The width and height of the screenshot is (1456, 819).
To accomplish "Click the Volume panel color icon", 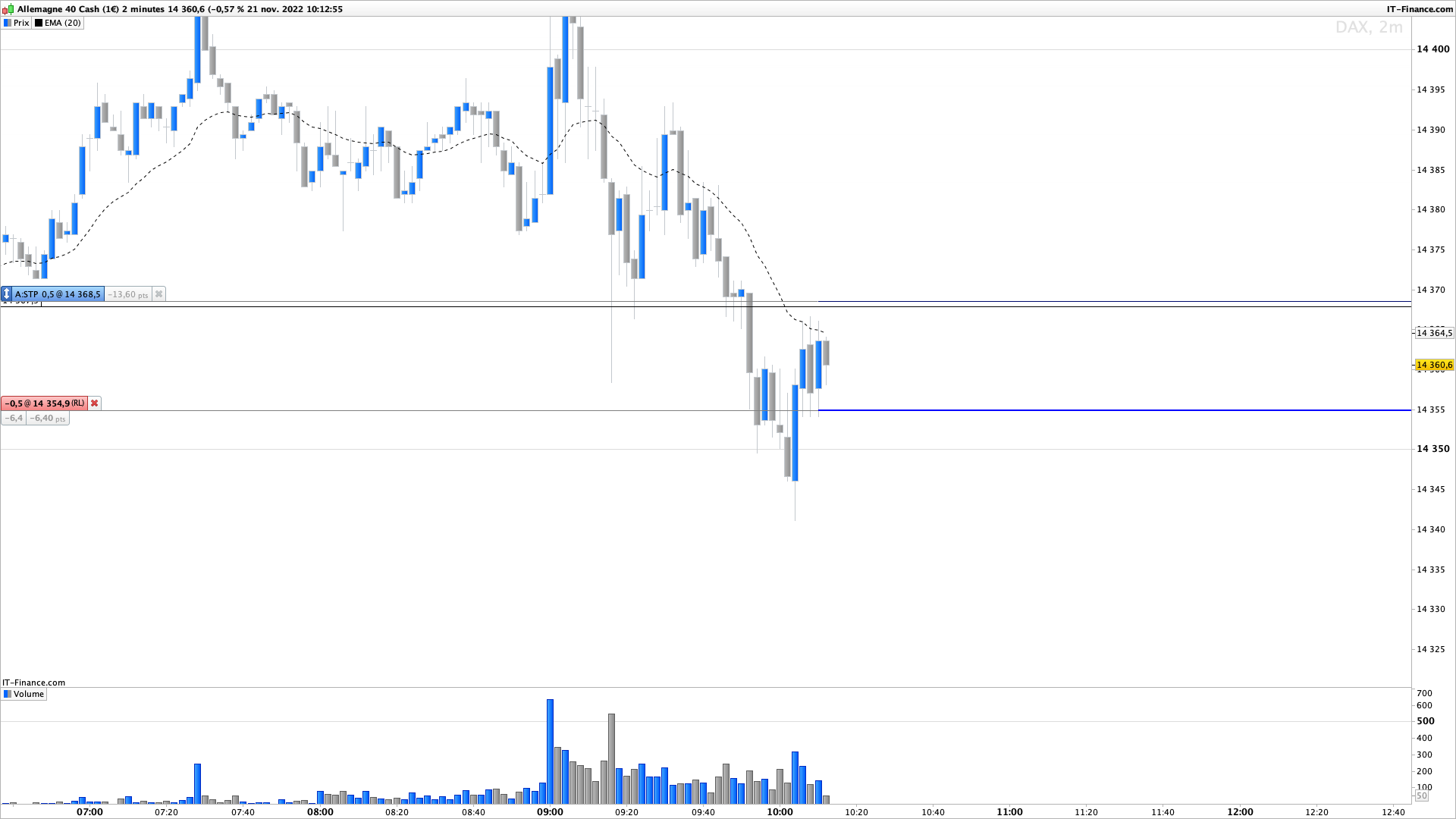I will 8,694.
